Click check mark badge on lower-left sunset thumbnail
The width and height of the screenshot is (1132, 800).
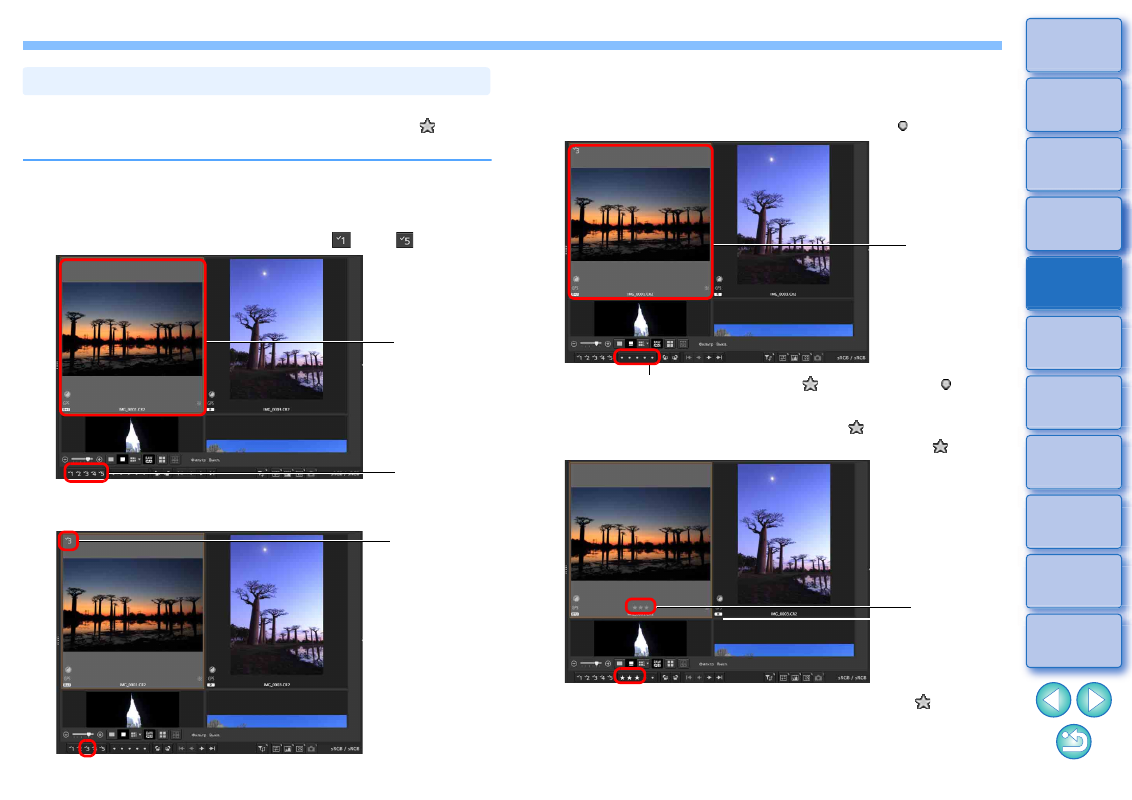tap(69, 540)
